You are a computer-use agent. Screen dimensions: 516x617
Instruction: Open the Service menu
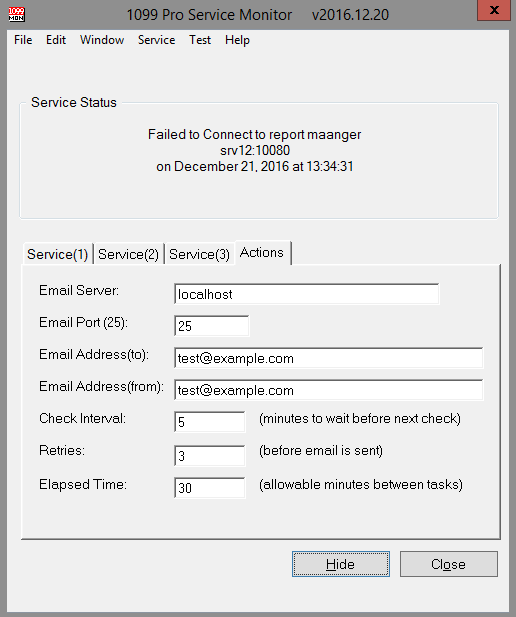(156, 40)
